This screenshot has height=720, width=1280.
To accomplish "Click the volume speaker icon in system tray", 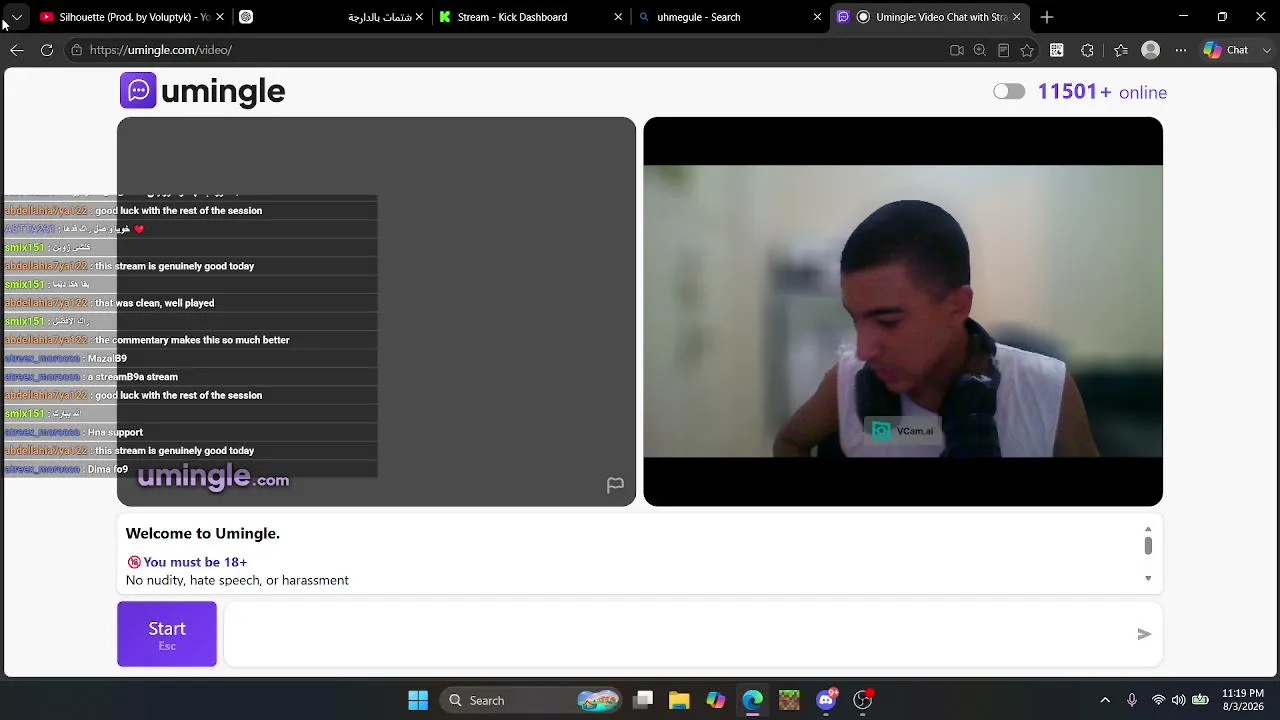I will point(1179,700).
